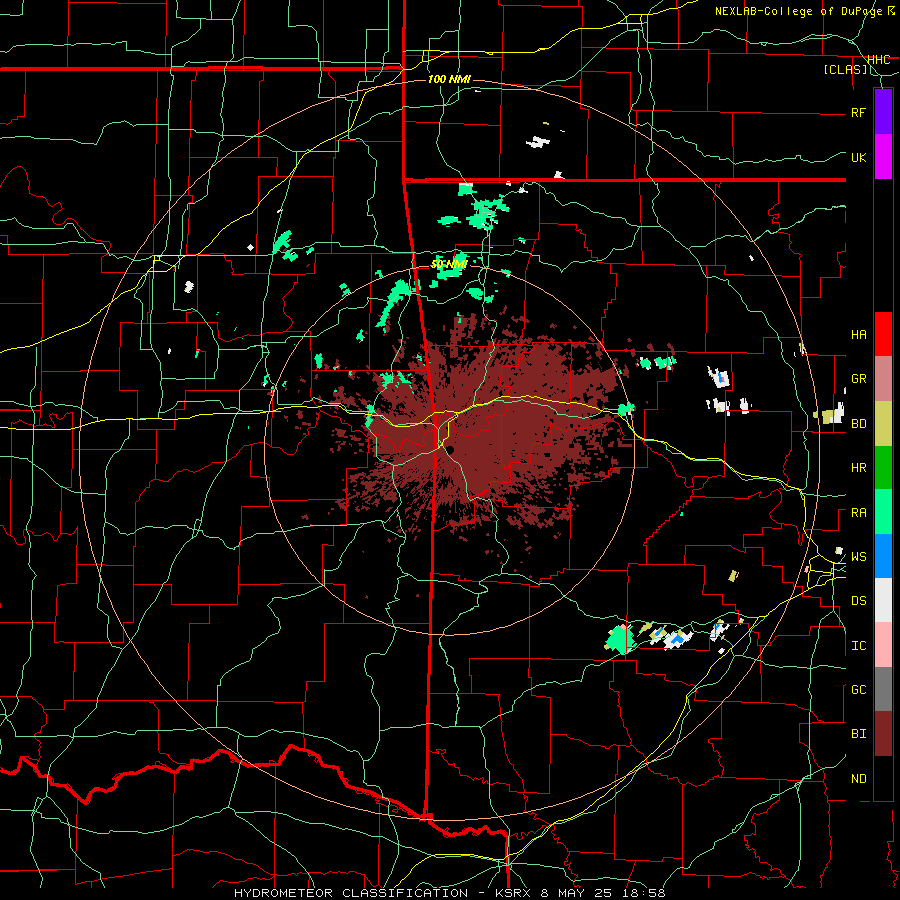Click the HA legend label
900x900 pixels.
(859, 334)
